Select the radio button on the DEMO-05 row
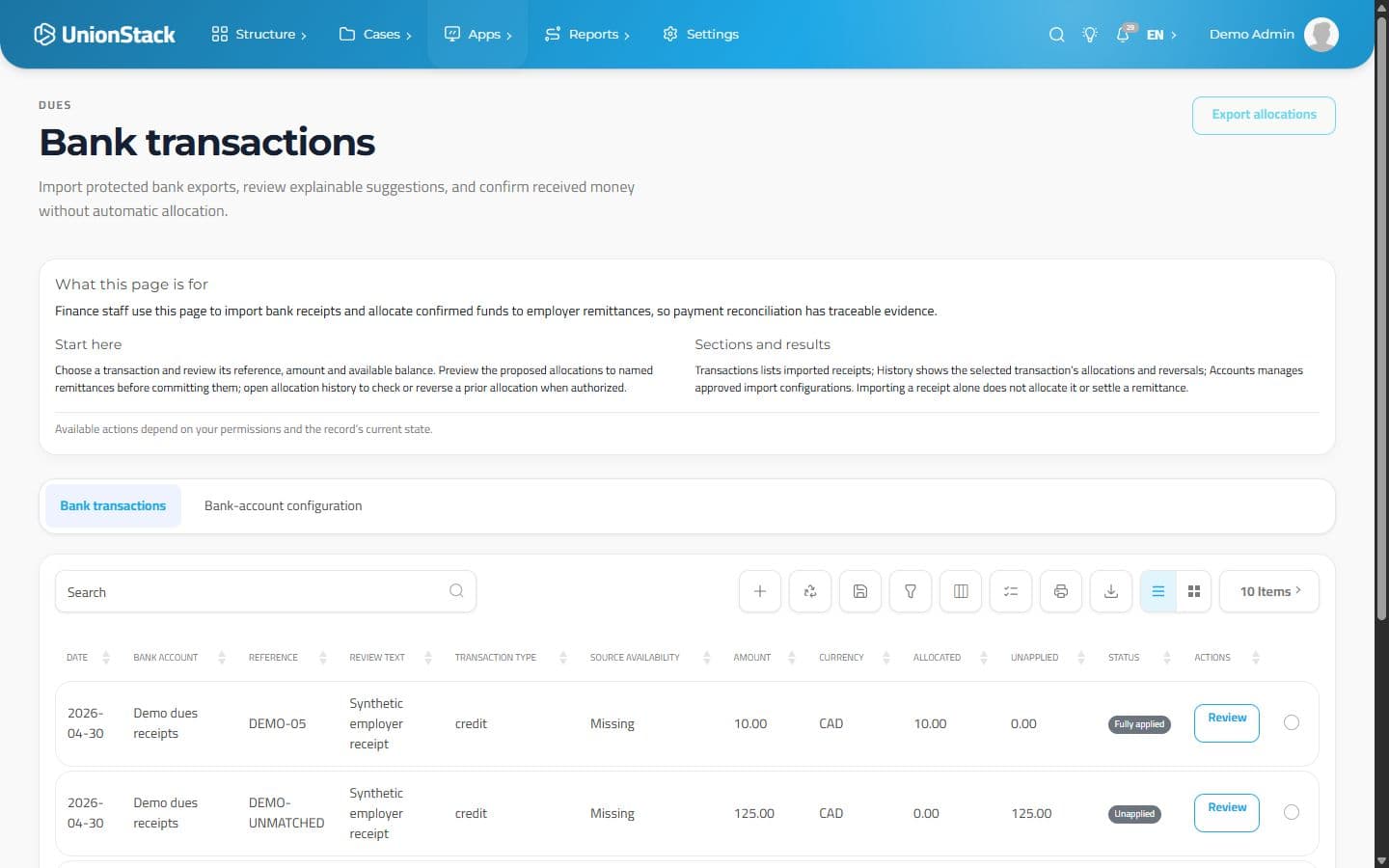This screenshot has height=868, width=1389. tap(1292, 722)
